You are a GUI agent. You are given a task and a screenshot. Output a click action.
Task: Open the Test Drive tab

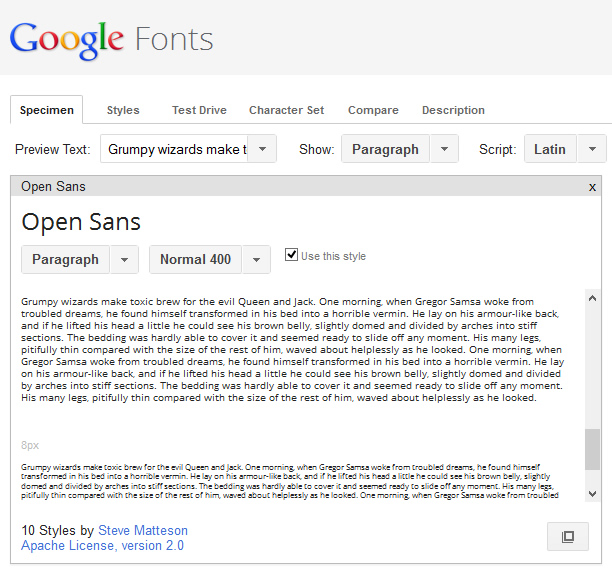199,110
